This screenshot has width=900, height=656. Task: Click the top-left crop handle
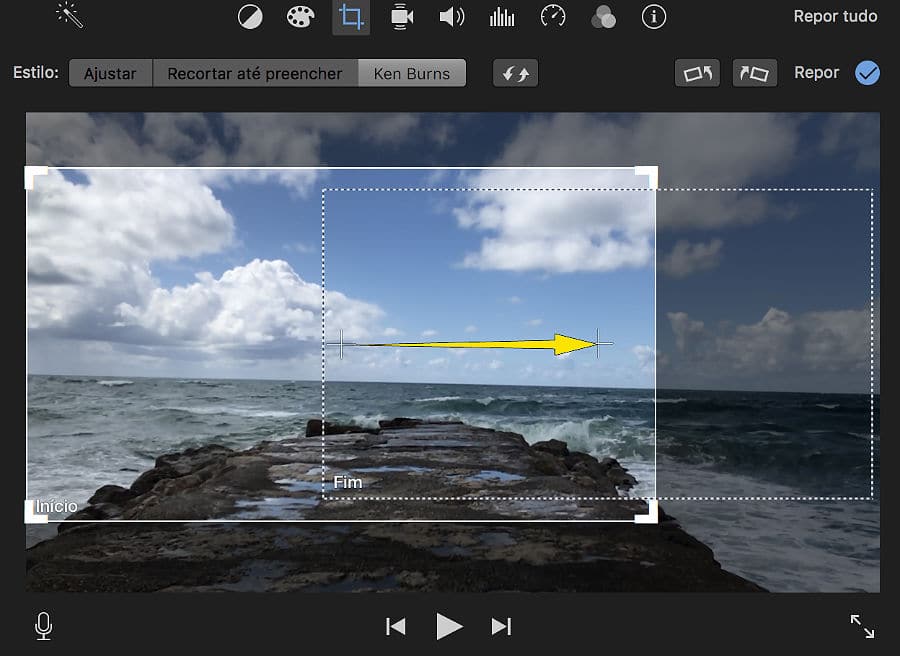pos(36,177)
